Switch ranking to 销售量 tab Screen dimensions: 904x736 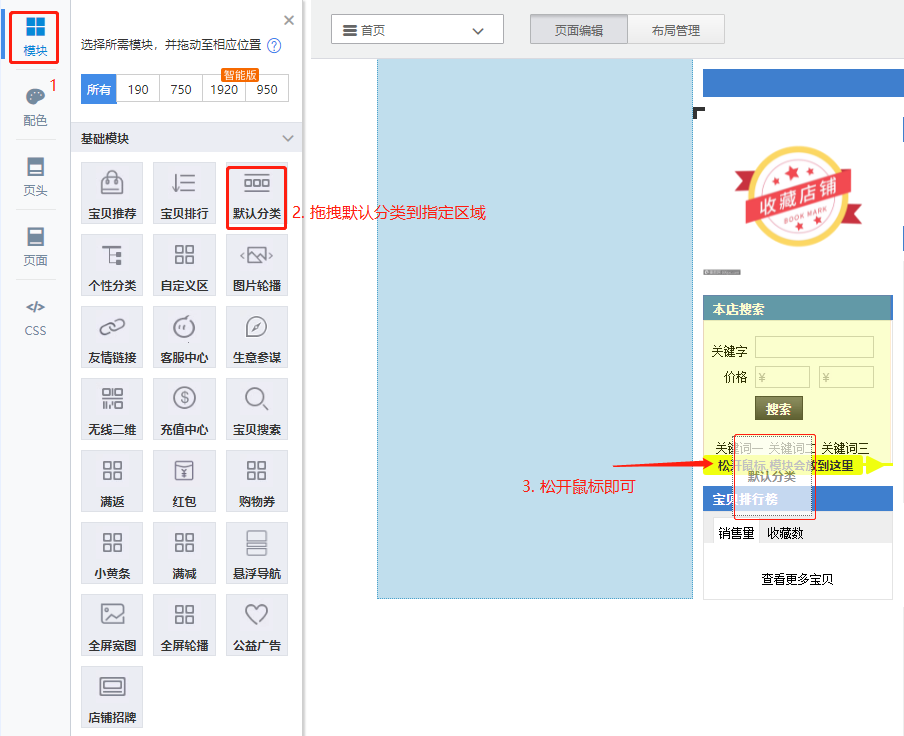[x=736, y=533]
